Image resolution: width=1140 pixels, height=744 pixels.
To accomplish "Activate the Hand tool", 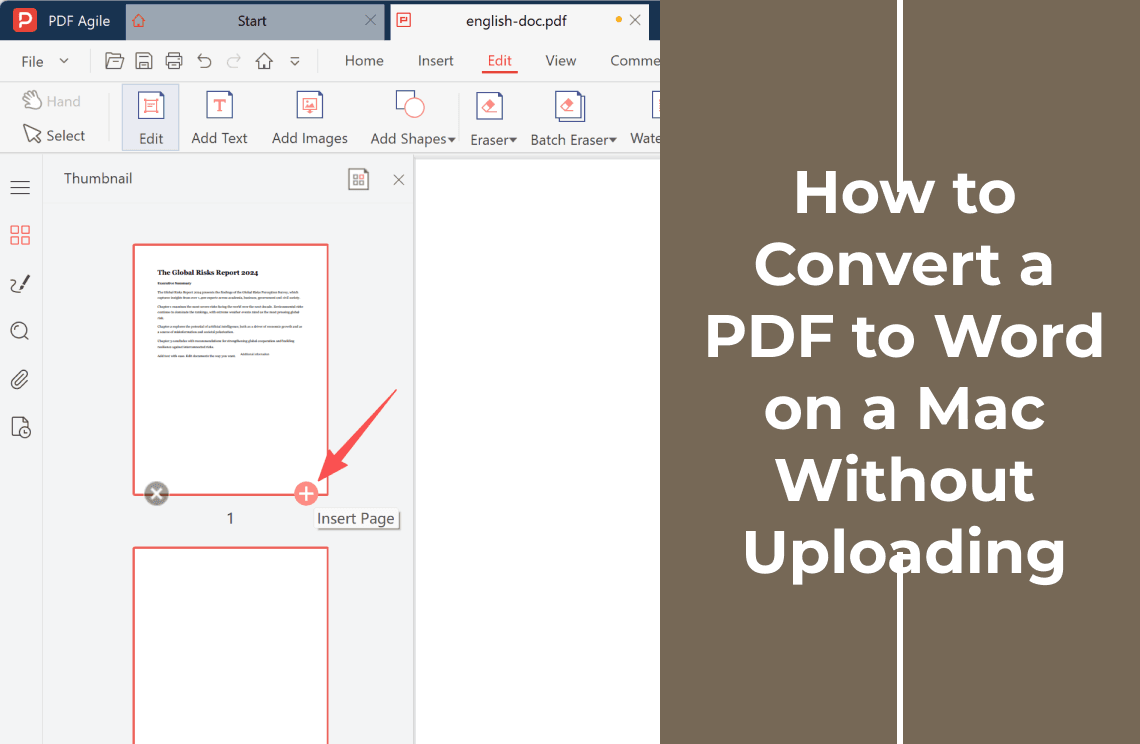I will point(51,101).
